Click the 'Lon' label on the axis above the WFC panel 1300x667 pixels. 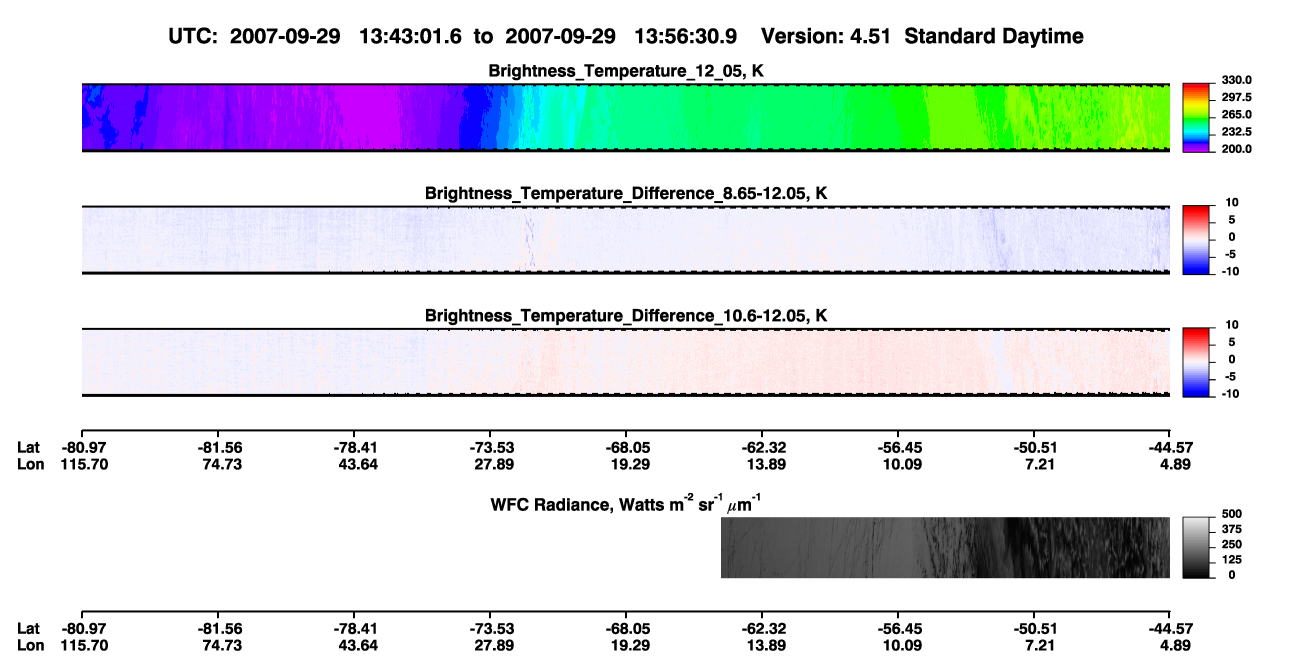30,464
